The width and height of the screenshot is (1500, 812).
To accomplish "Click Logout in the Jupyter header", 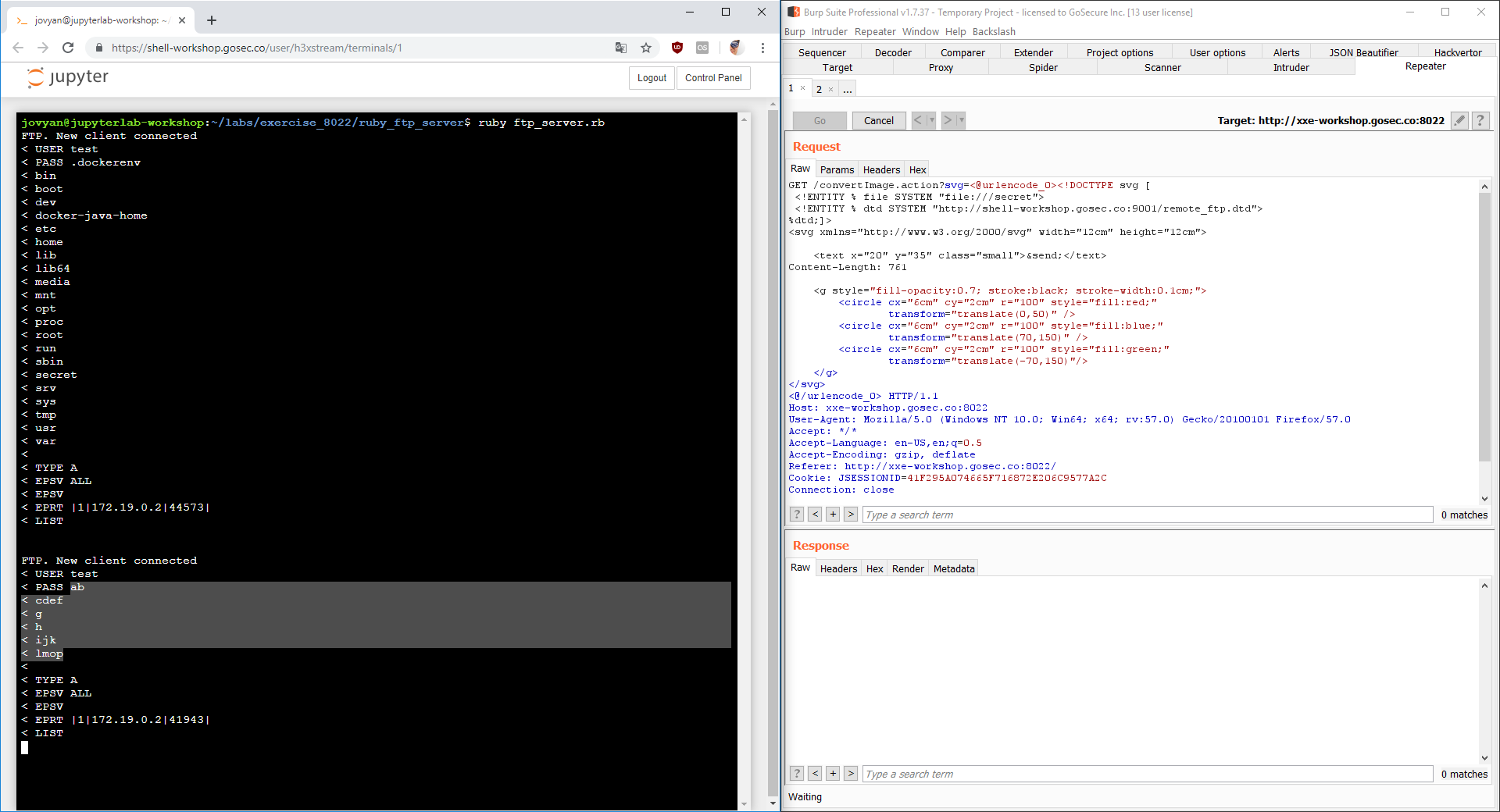I will tap(651, 77).
